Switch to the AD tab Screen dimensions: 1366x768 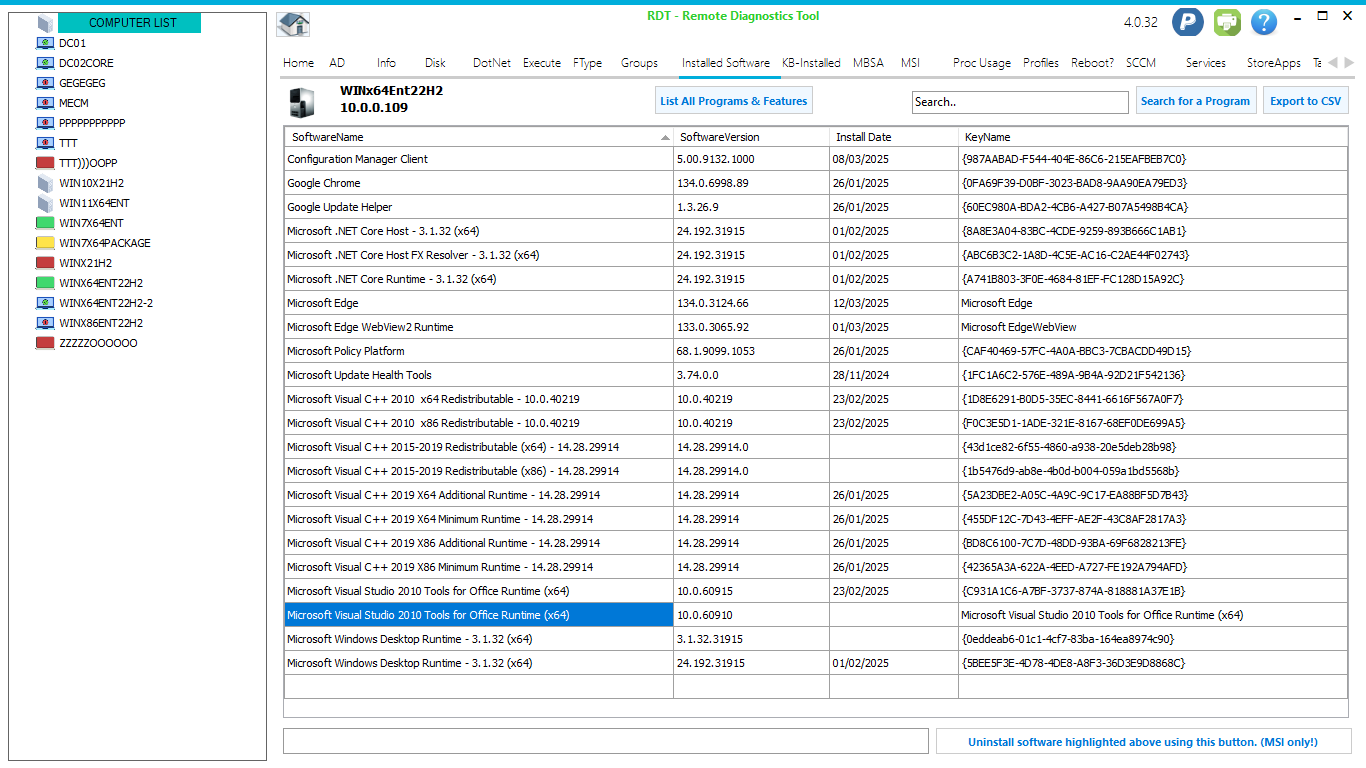pyautogui.click(x=337, y=62)
